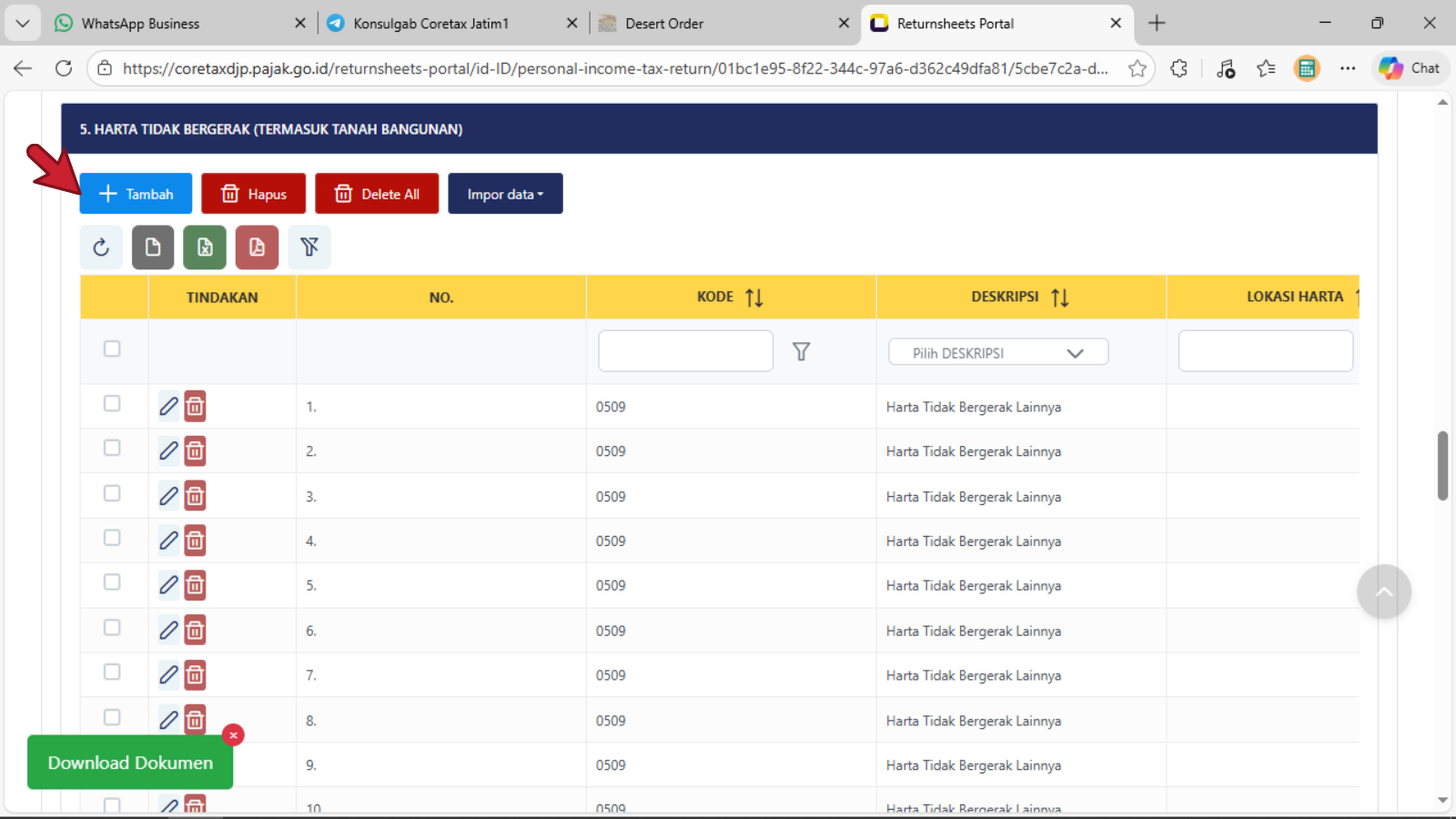Delete row 3 using trash icon

195,496
